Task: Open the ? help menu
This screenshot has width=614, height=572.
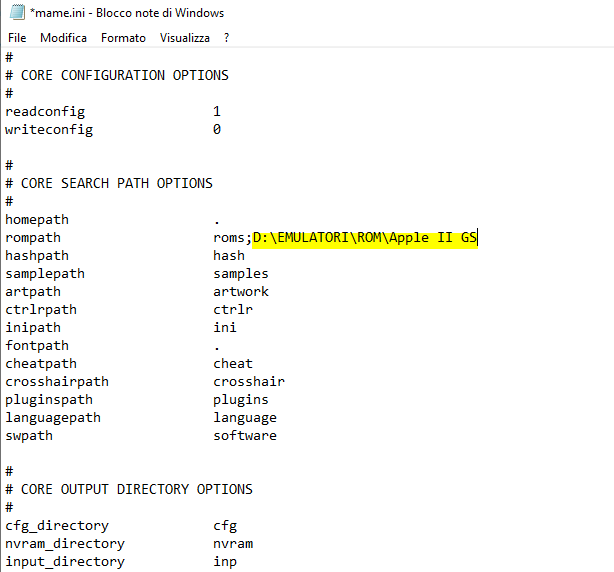Action: point(226,38)
